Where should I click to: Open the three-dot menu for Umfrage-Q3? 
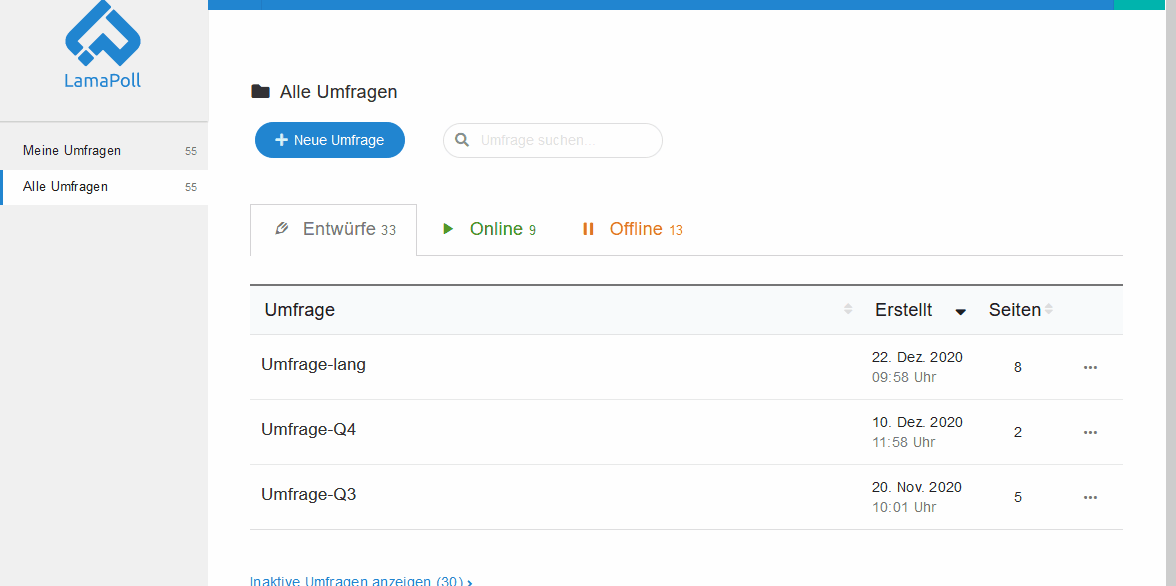click(1090, 497)
